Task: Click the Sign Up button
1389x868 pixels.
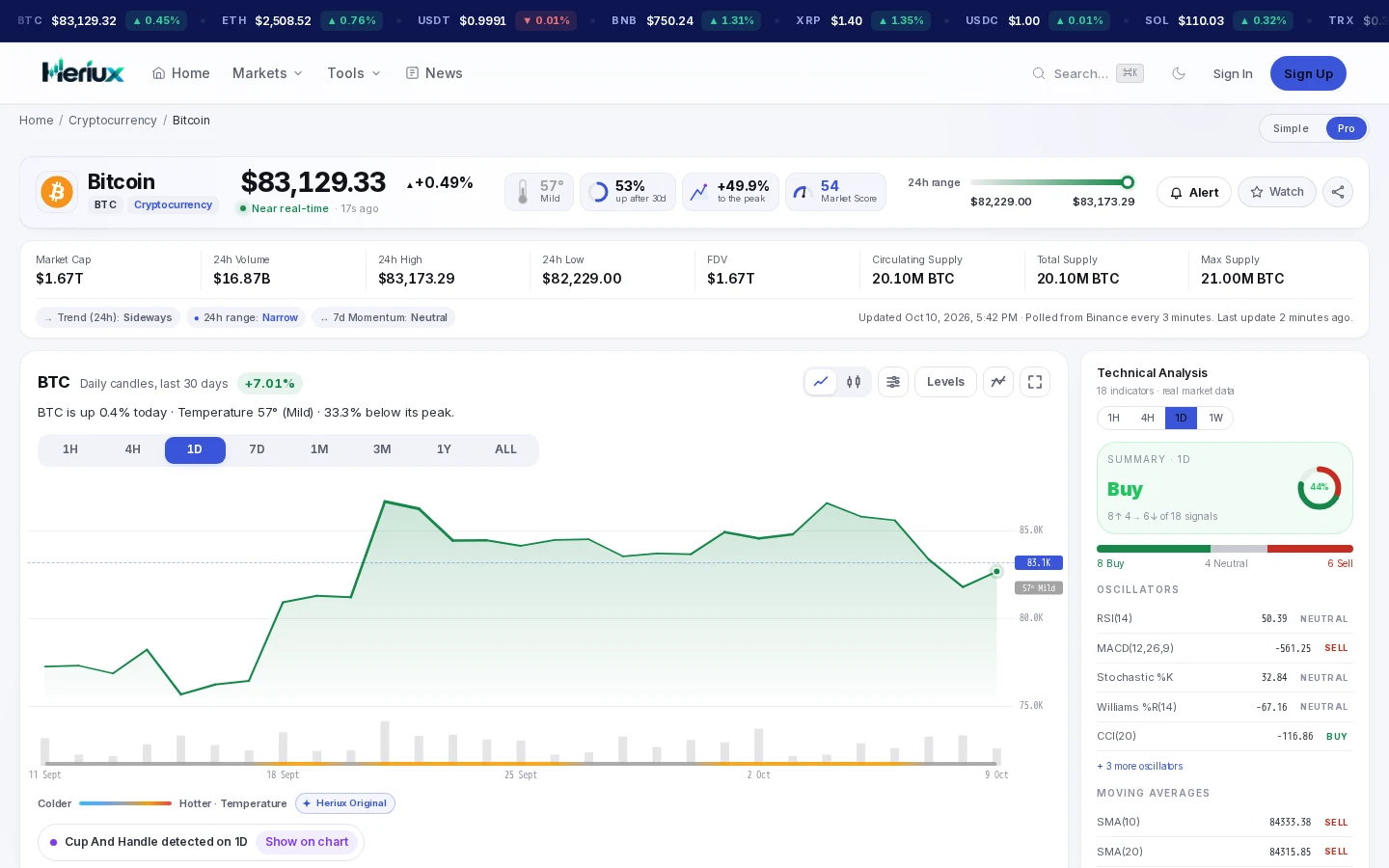Action: point(1308,73)
